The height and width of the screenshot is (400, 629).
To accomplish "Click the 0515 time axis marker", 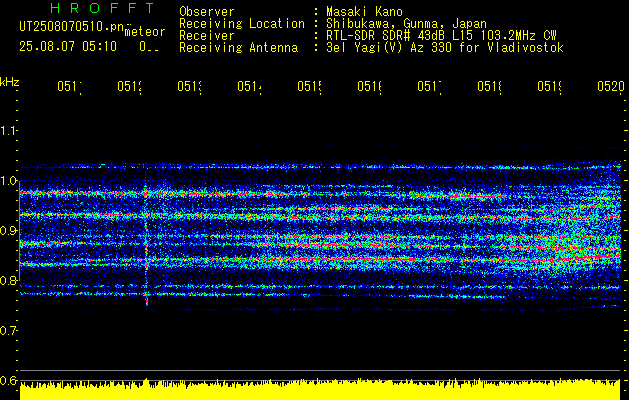I will (x=310, y=86).
